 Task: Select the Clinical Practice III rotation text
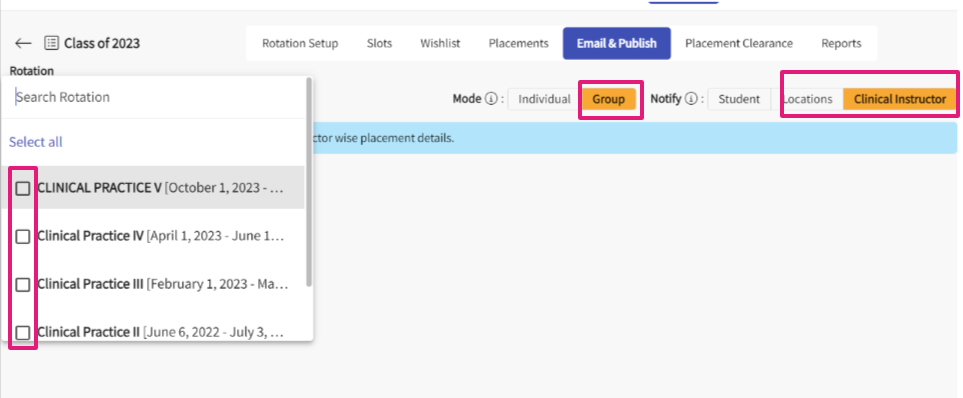[x=163, y=284]
